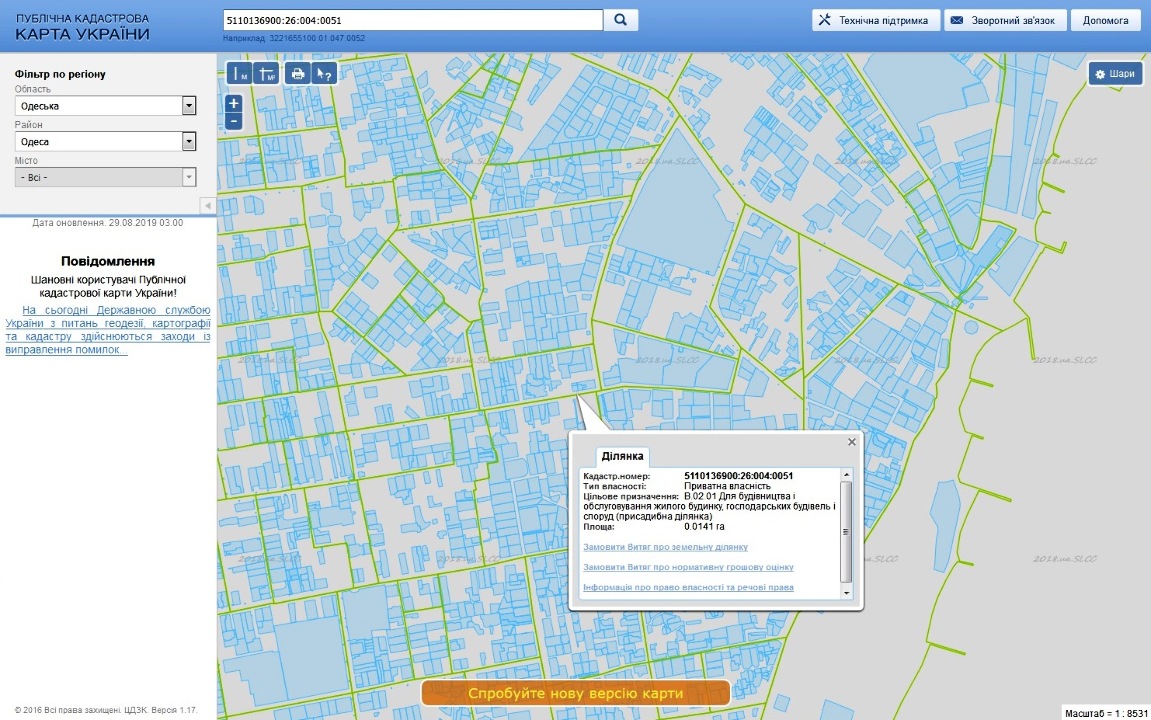Close the parcel info popup
Viewport: 1151px width, 720px height.
point(852,442)
